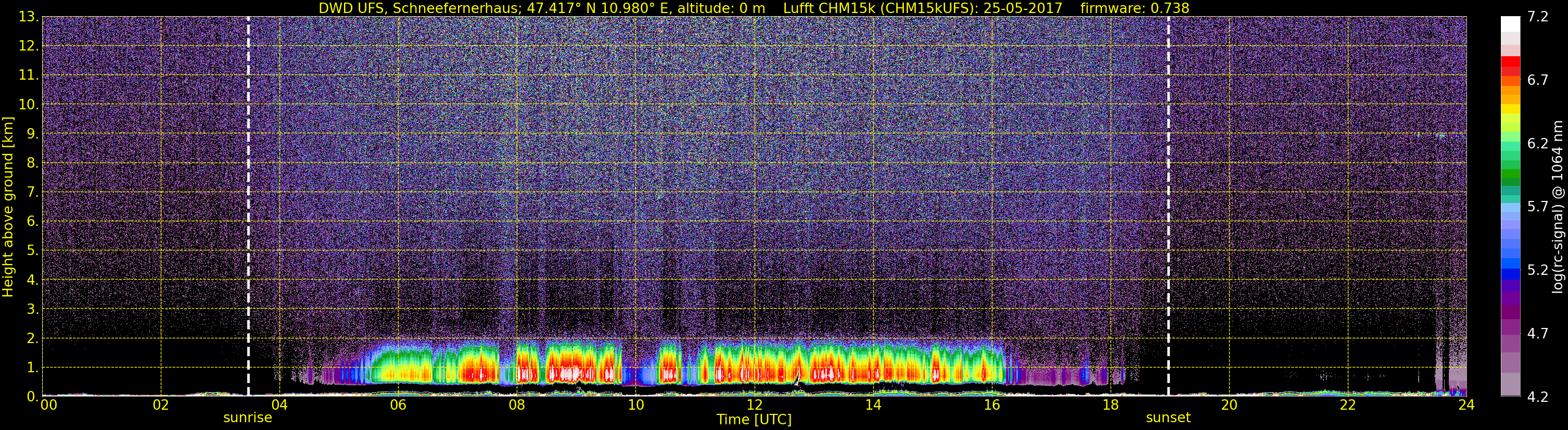This screenshot has width=1568, height=430.
Task: Click the '9.' height axis tick label
Action: (x=32, y=134)
